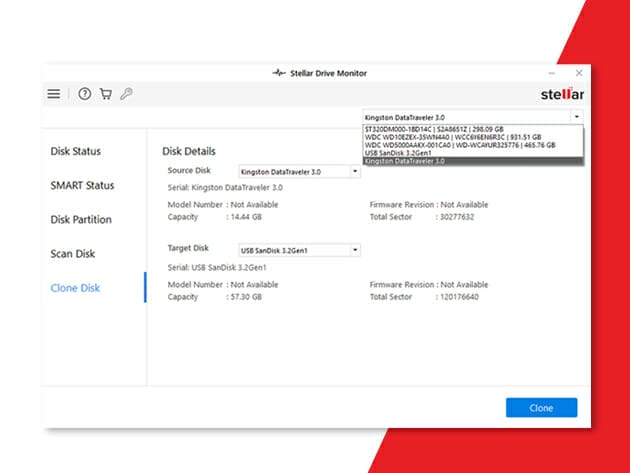Switch to Disk Partition tab

point(81,220)
